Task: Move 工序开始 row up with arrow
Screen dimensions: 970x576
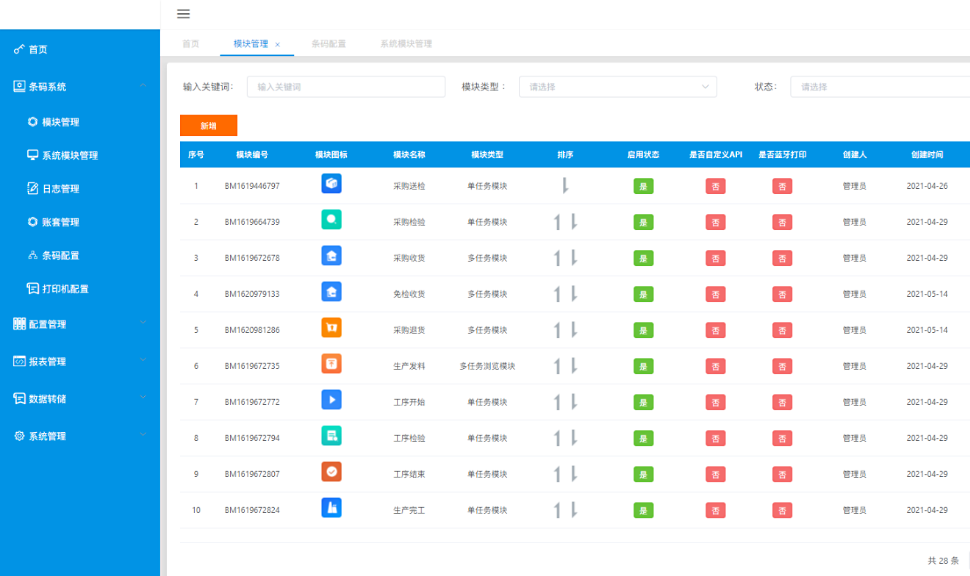Action: (x=557, y=402)
